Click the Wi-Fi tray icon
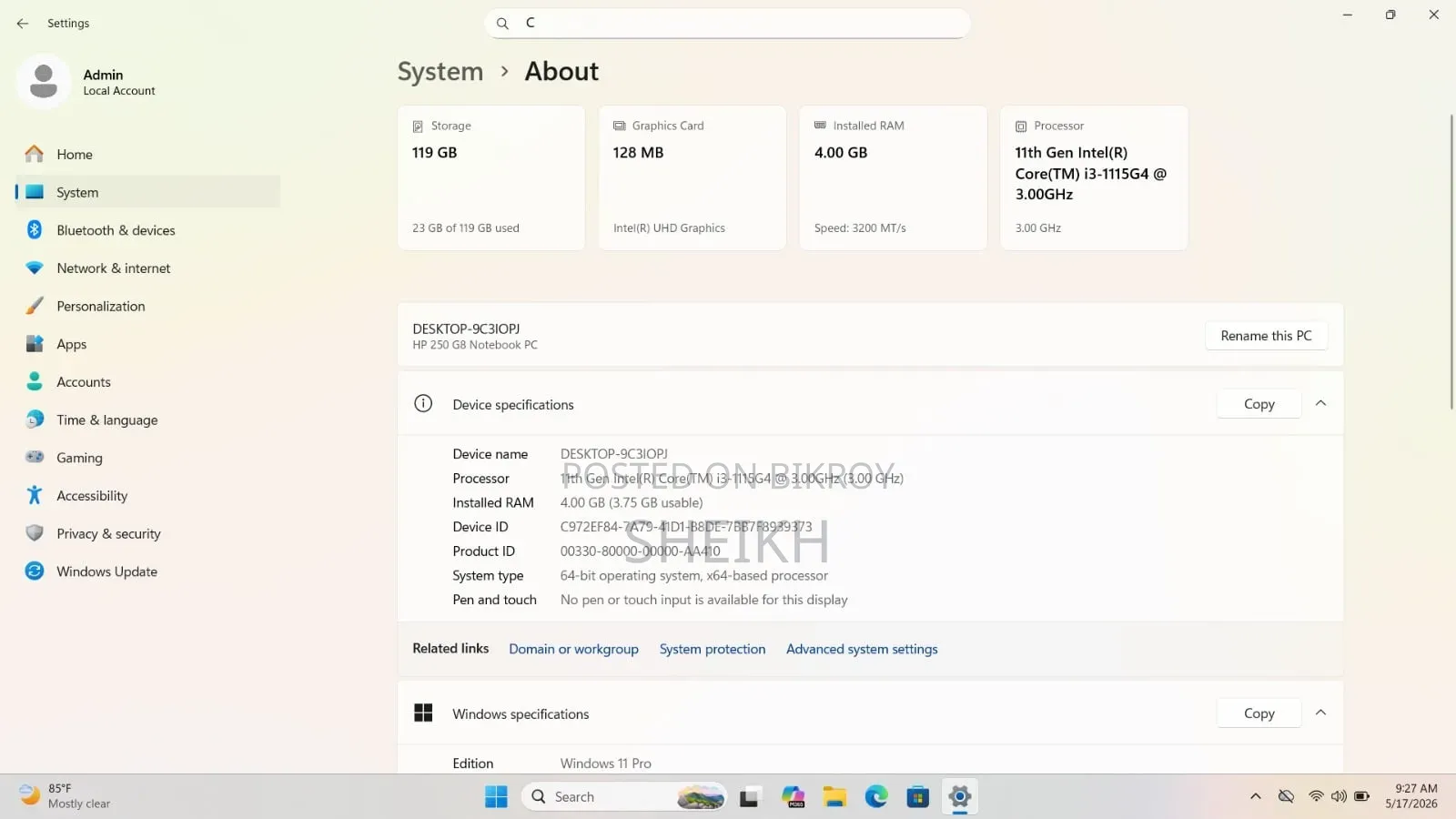Image resolution: width=1456 pixels, height=819 pixels. click(x=1316, y=796)
